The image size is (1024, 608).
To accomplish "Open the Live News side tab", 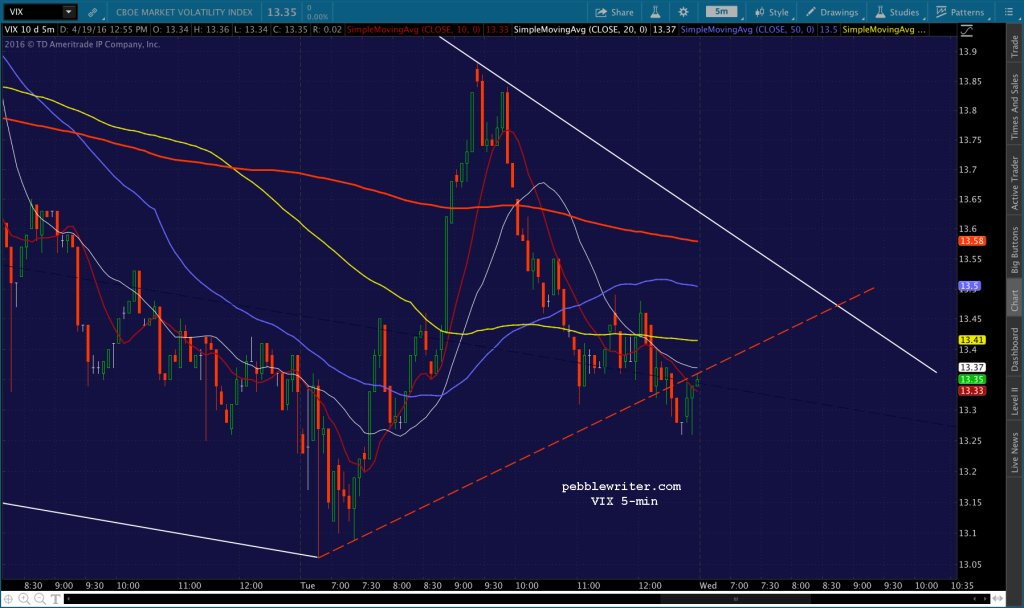I will point(1015,452).
